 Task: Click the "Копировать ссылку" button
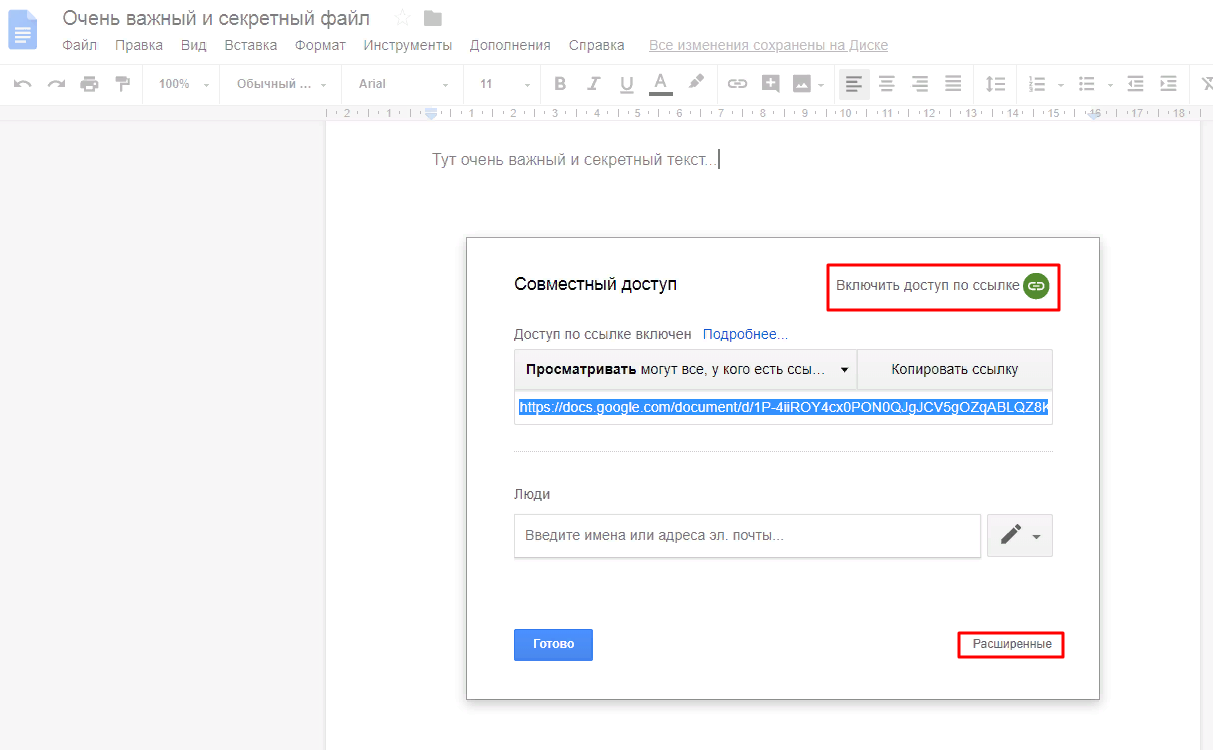(x=954, y=369)
